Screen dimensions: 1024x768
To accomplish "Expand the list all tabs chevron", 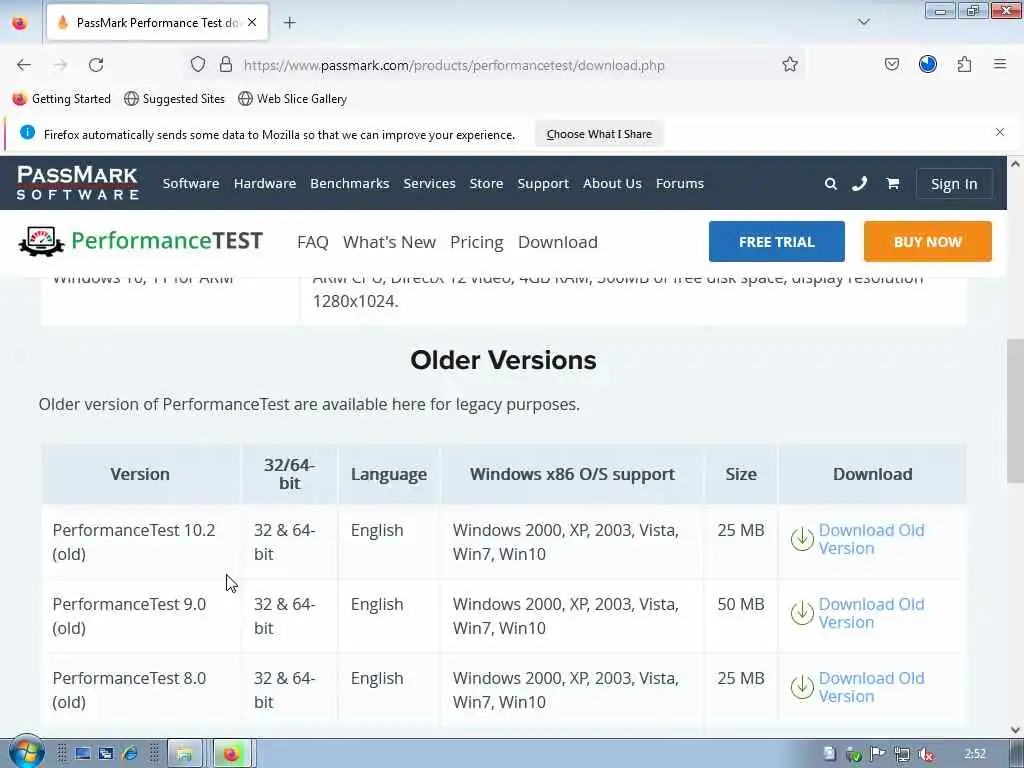I will 863,22.
